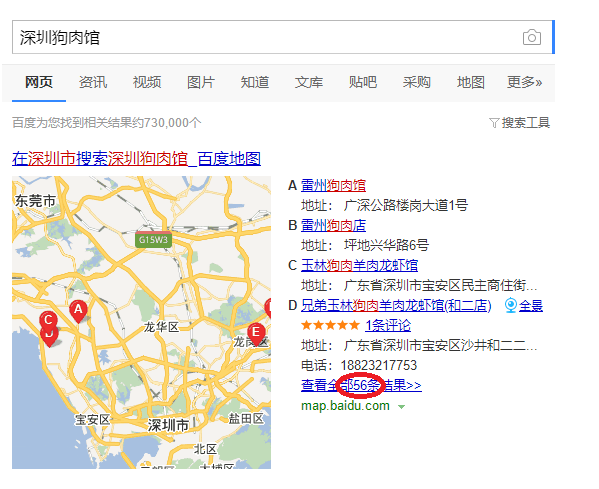Viewport: 599px width, 489px height.
Task: Click the phone number 18823217753
Action: click(x=379, y=366)
